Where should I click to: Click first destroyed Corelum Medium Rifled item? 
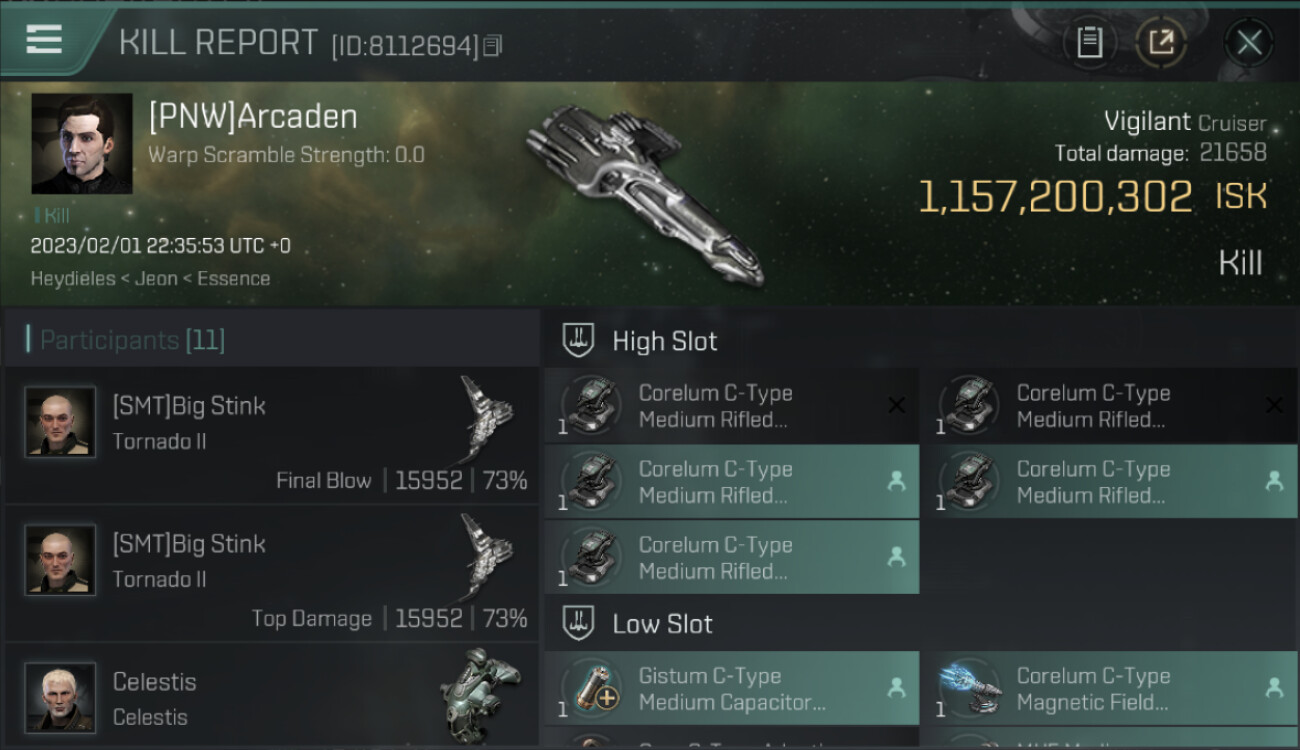click(x=732, y=406)
